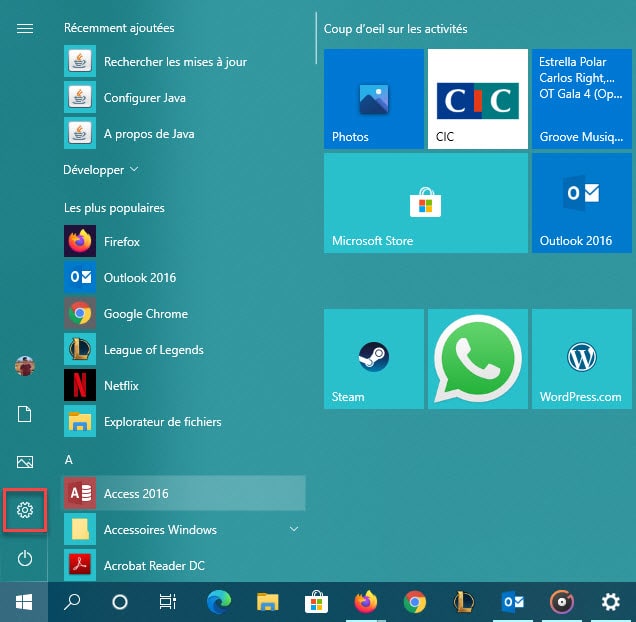Open Cortana circle in taskbar
Image resolution: width=636 pixels, height=622 pixels.
click(120, 602)
